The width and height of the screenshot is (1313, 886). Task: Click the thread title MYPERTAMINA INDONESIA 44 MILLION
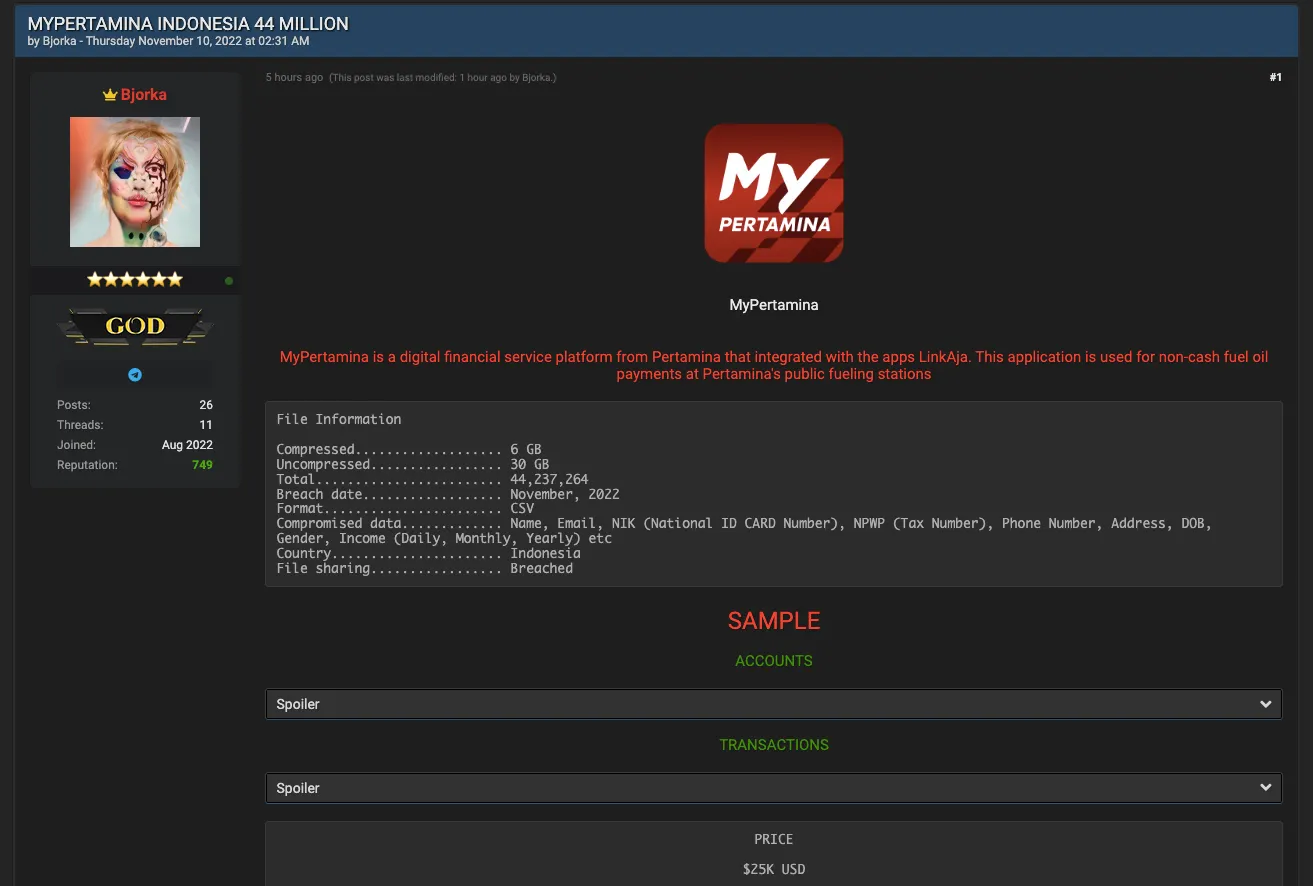tap(188, 23)
